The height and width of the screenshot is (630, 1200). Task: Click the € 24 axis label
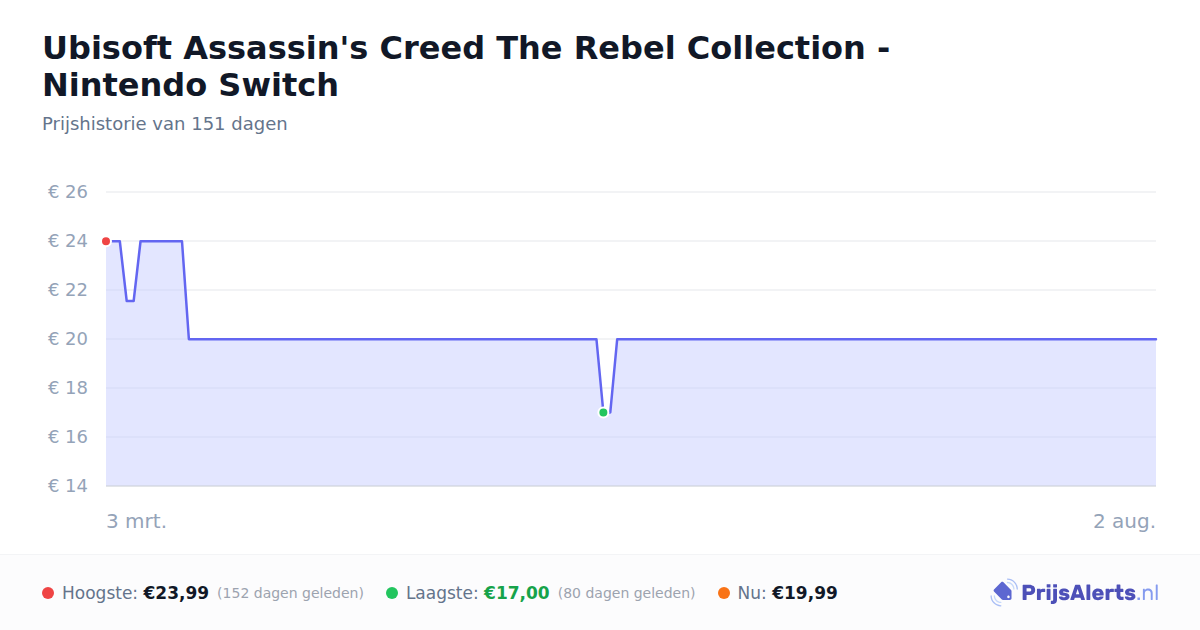[x=68, y=241]
